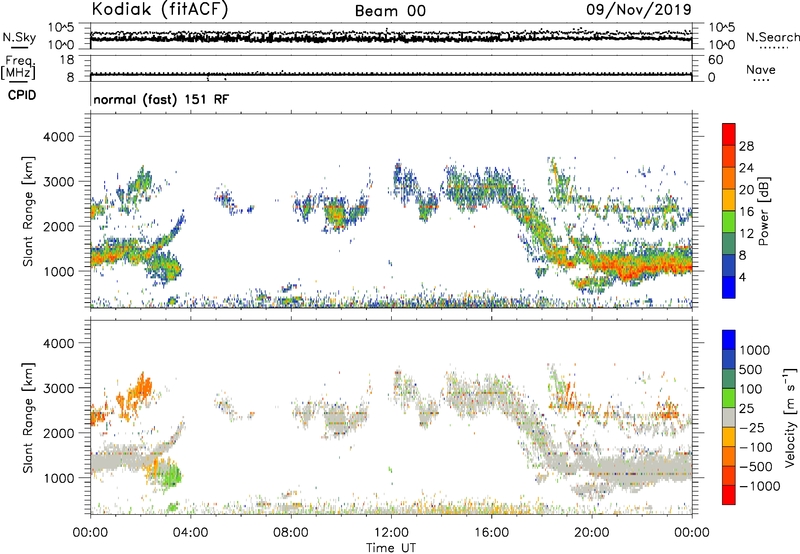Click the "Velocity [m s⁻¹]" color bar title
The height and width of the screenshot is (554, 800).
click(790, 417)
